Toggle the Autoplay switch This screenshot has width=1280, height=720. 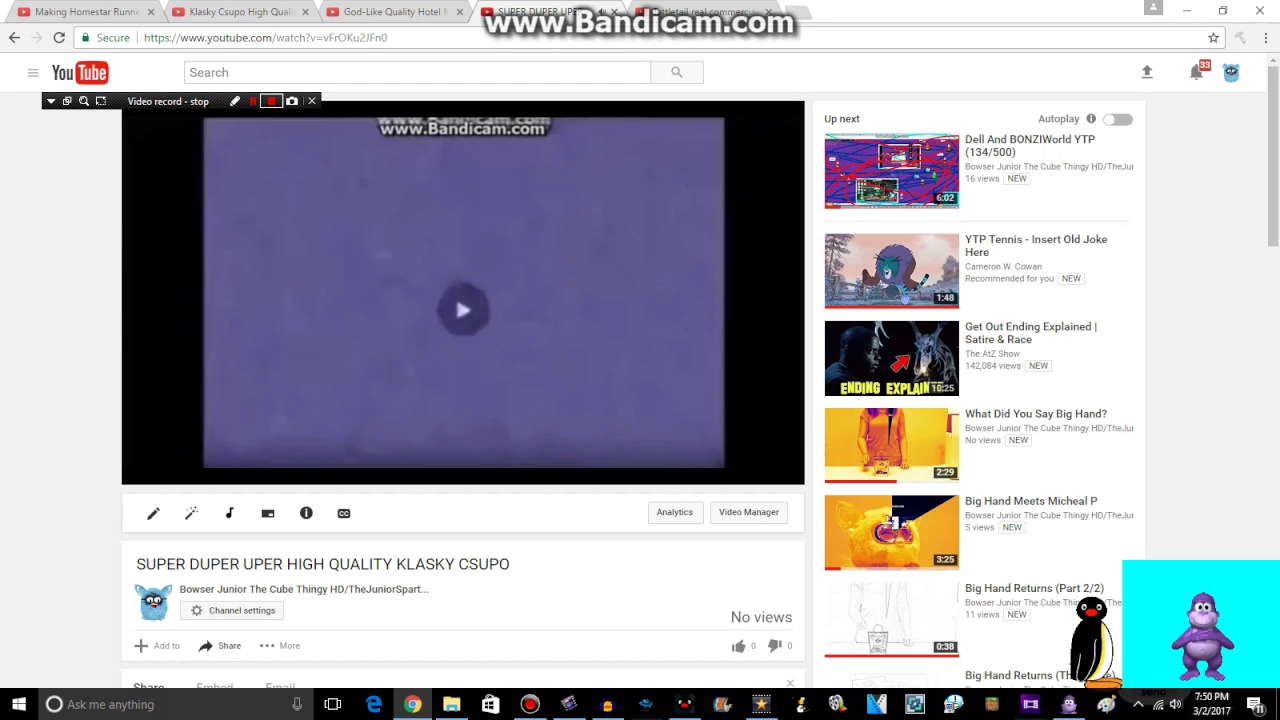point(1118,119)
